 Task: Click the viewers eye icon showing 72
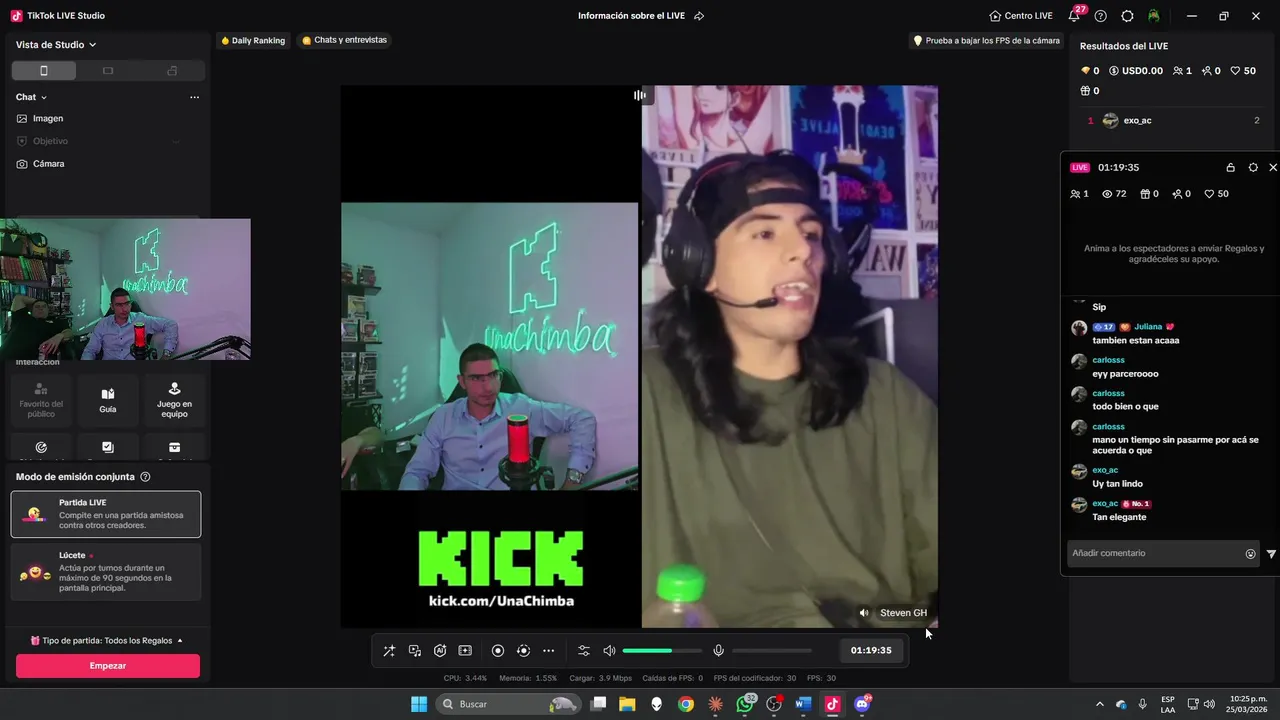[1107, 194]
